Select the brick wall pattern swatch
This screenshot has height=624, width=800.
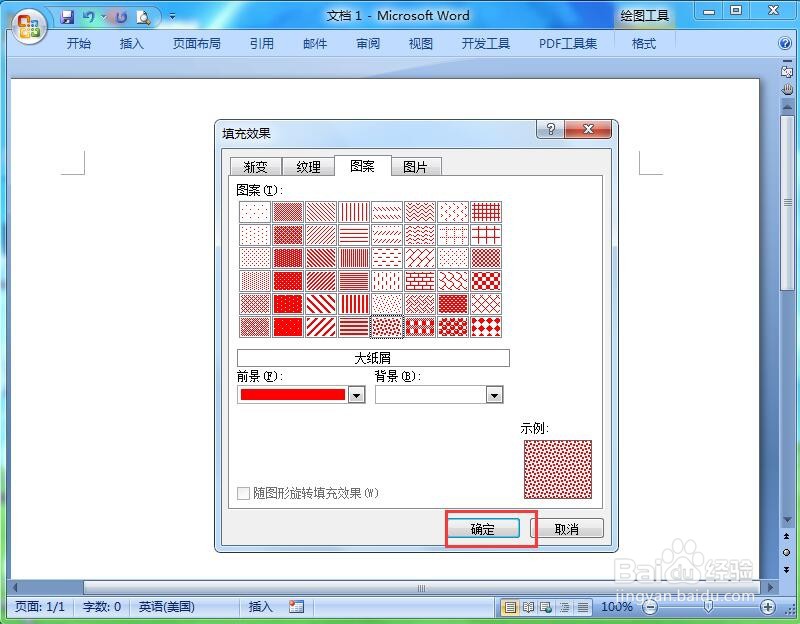(420, 281)
